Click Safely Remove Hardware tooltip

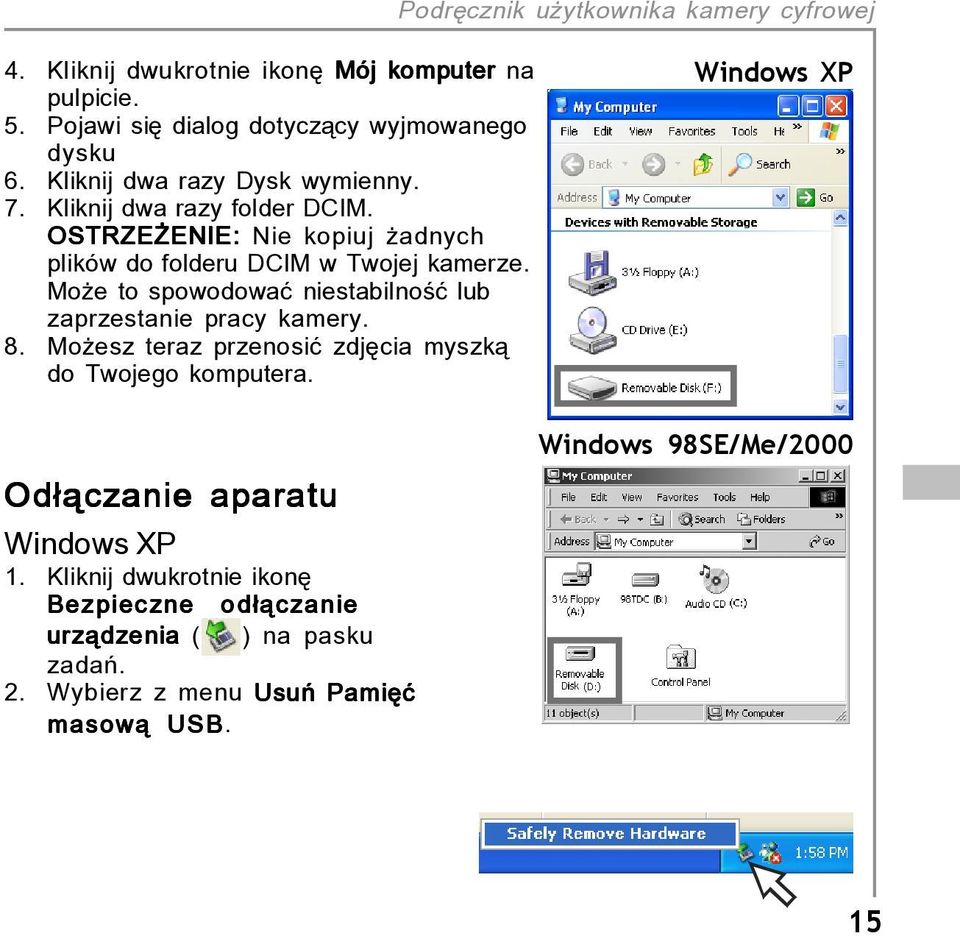coord(609,833)
